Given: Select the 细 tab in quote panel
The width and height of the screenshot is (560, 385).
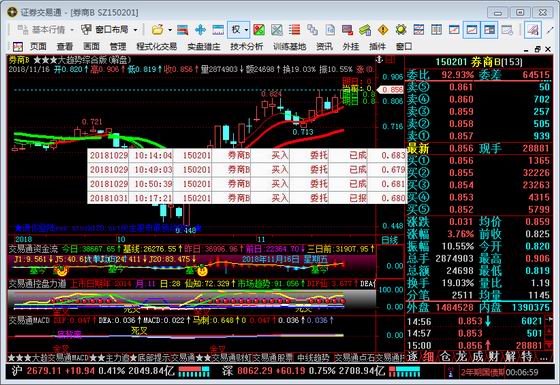Looking at the screenshot, I should [428, 356].
